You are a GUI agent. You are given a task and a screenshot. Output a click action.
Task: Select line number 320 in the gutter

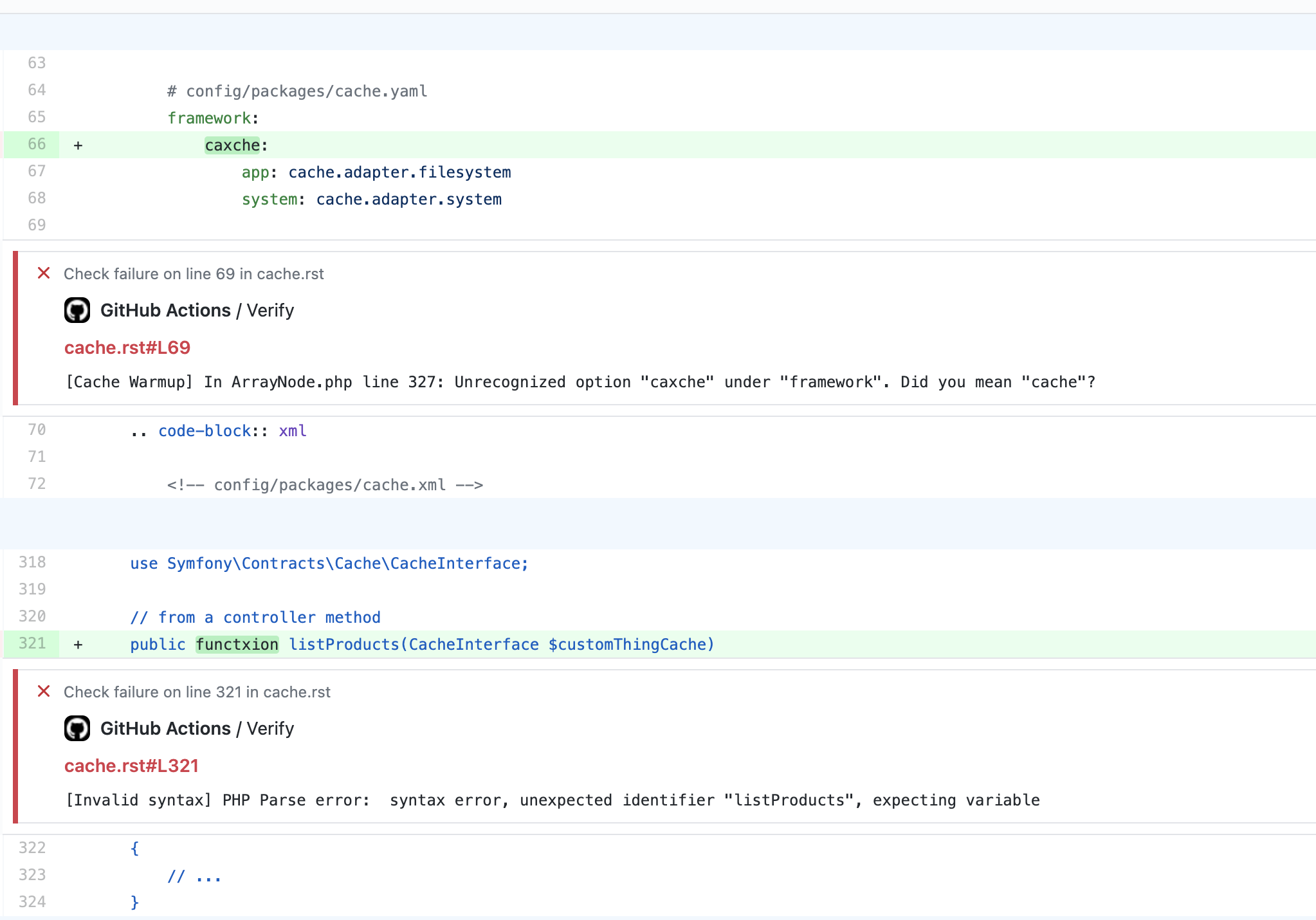point(32,616)
